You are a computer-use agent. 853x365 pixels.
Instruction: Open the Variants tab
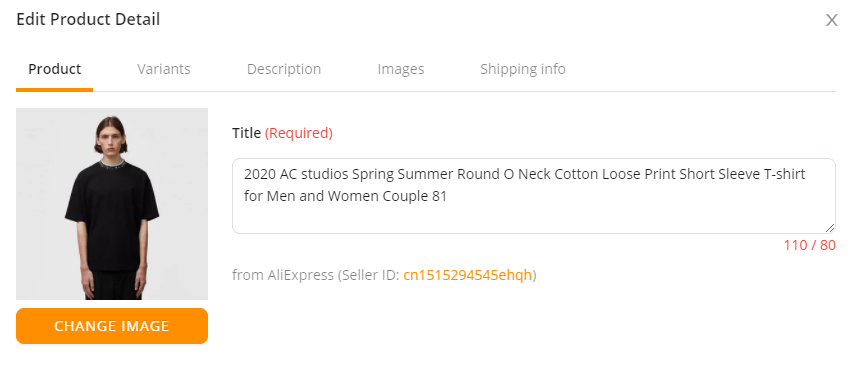164,69
